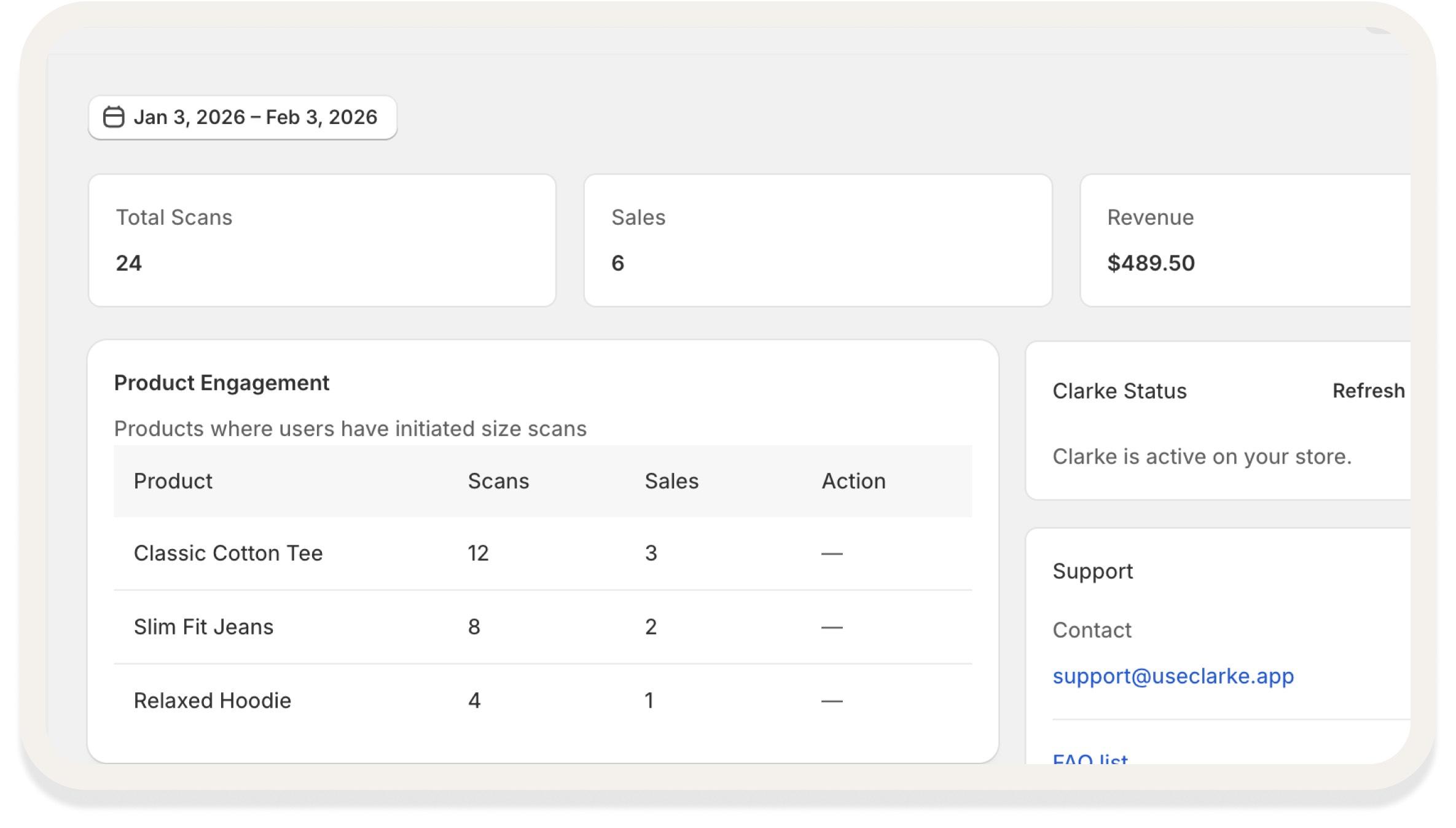1456x828 pixels.
Task: Select the Slim Fit Jeans row
Action: coord(203,627)
